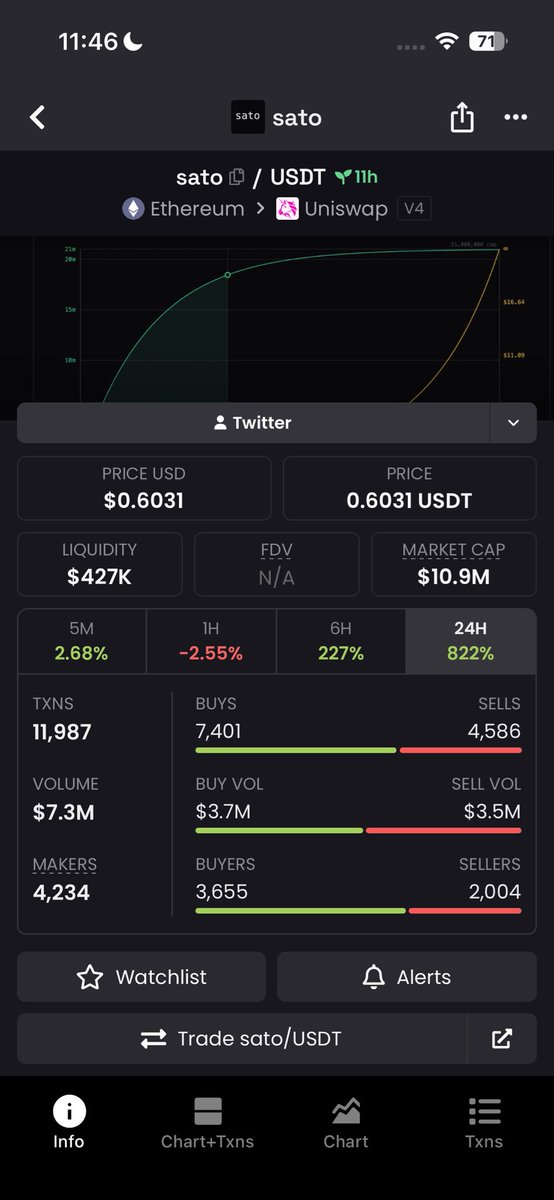The height and width of the screenshot is (1200, 554).
Task: Tap the Ethereum chain icon
Action: tap(133, 208)
